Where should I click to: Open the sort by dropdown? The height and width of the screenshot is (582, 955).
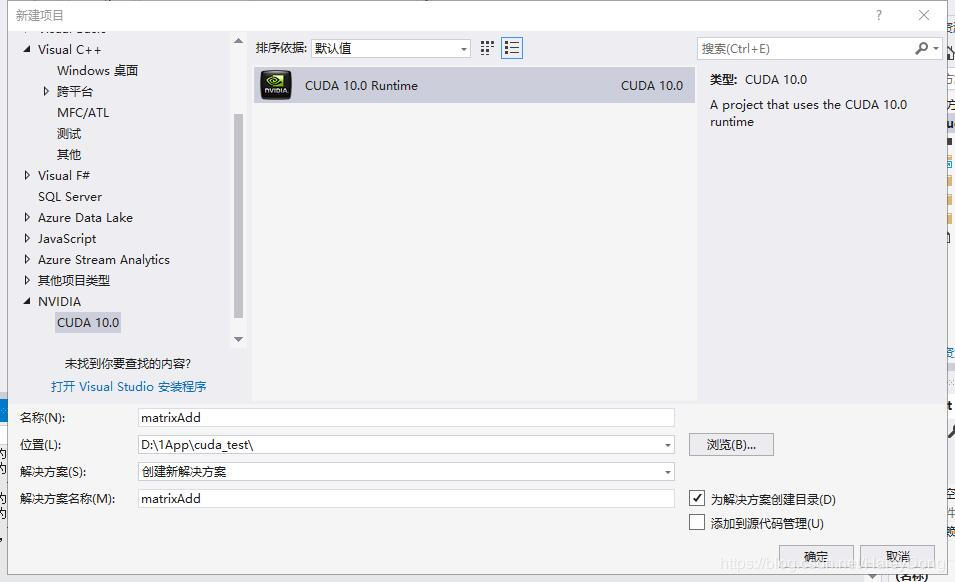click(x=390, y=48)
